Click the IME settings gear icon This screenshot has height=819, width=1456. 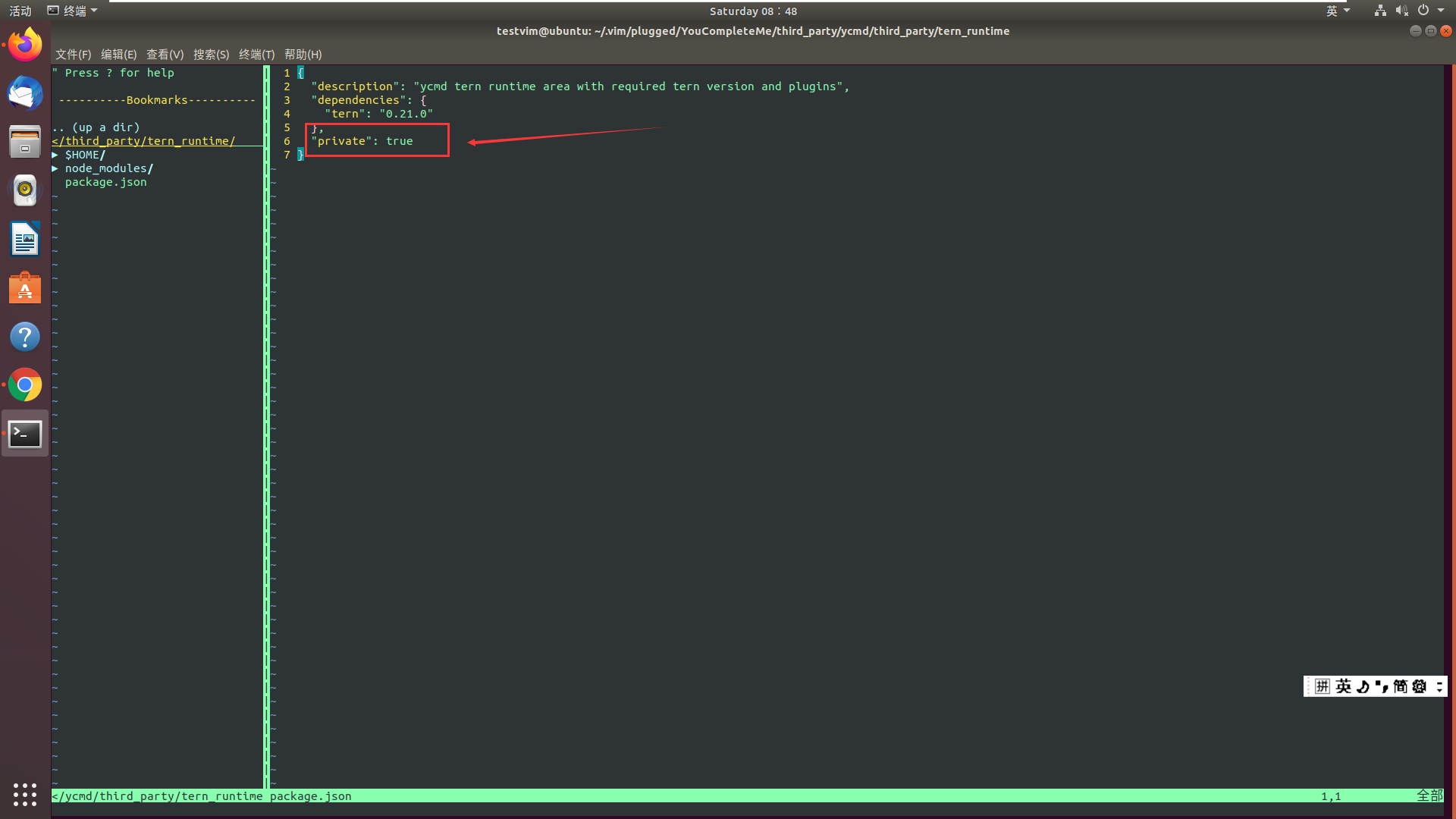(x=1420, y=686)
